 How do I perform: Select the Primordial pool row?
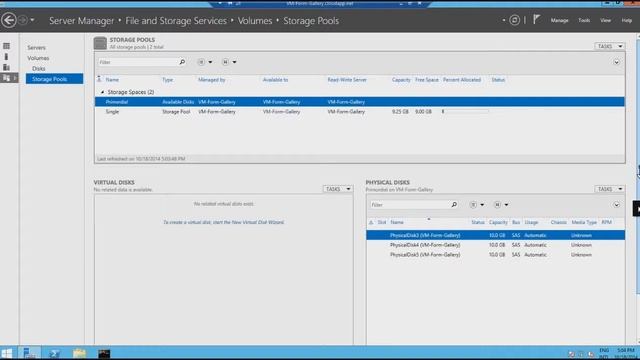click(360, 102)
